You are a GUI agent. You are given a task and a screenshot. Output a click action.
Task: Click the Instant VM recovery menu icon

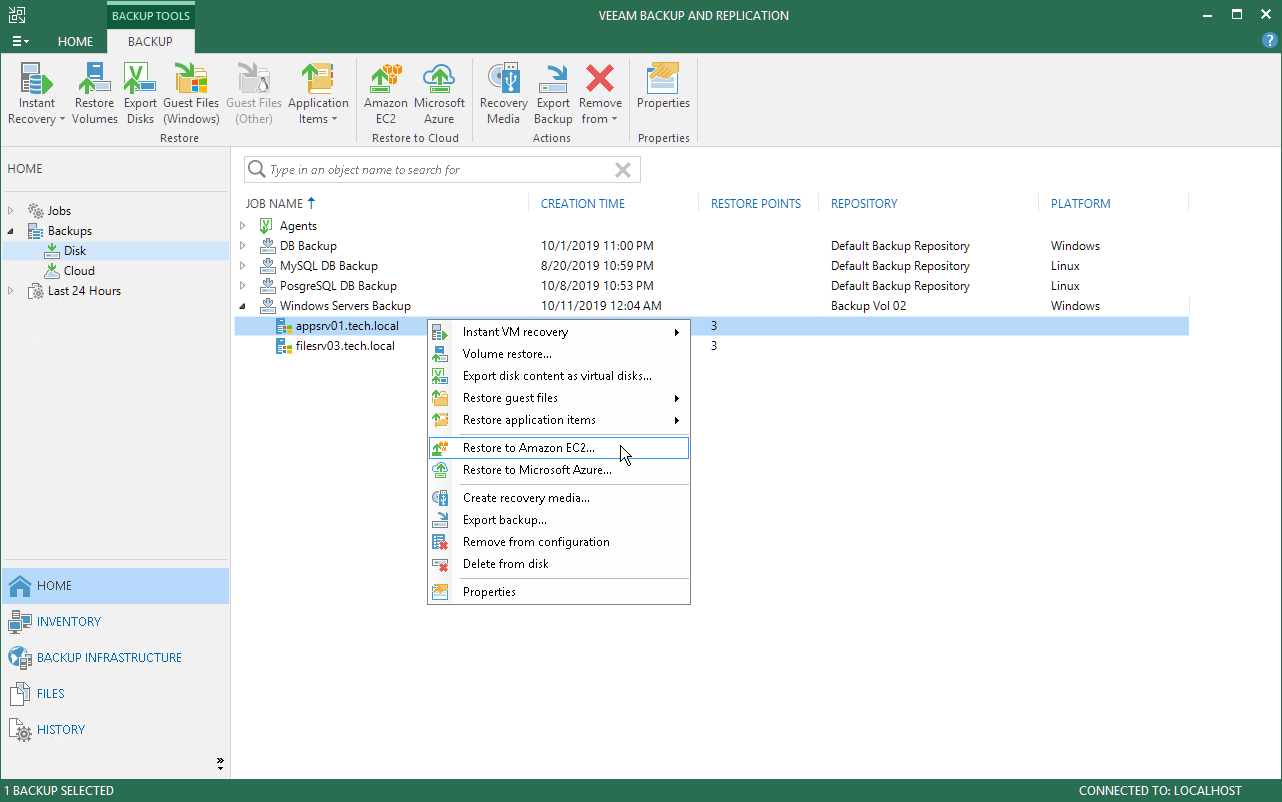pyautogui.click(x=440, y=332)
